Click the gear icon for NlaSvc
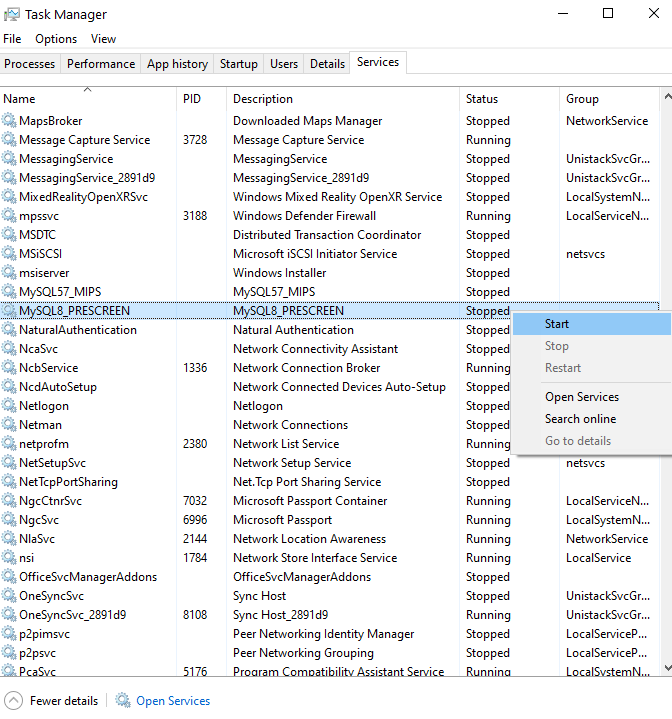This screenshot has width=672, height=719. pyautogui.click(x=9, y=538)
